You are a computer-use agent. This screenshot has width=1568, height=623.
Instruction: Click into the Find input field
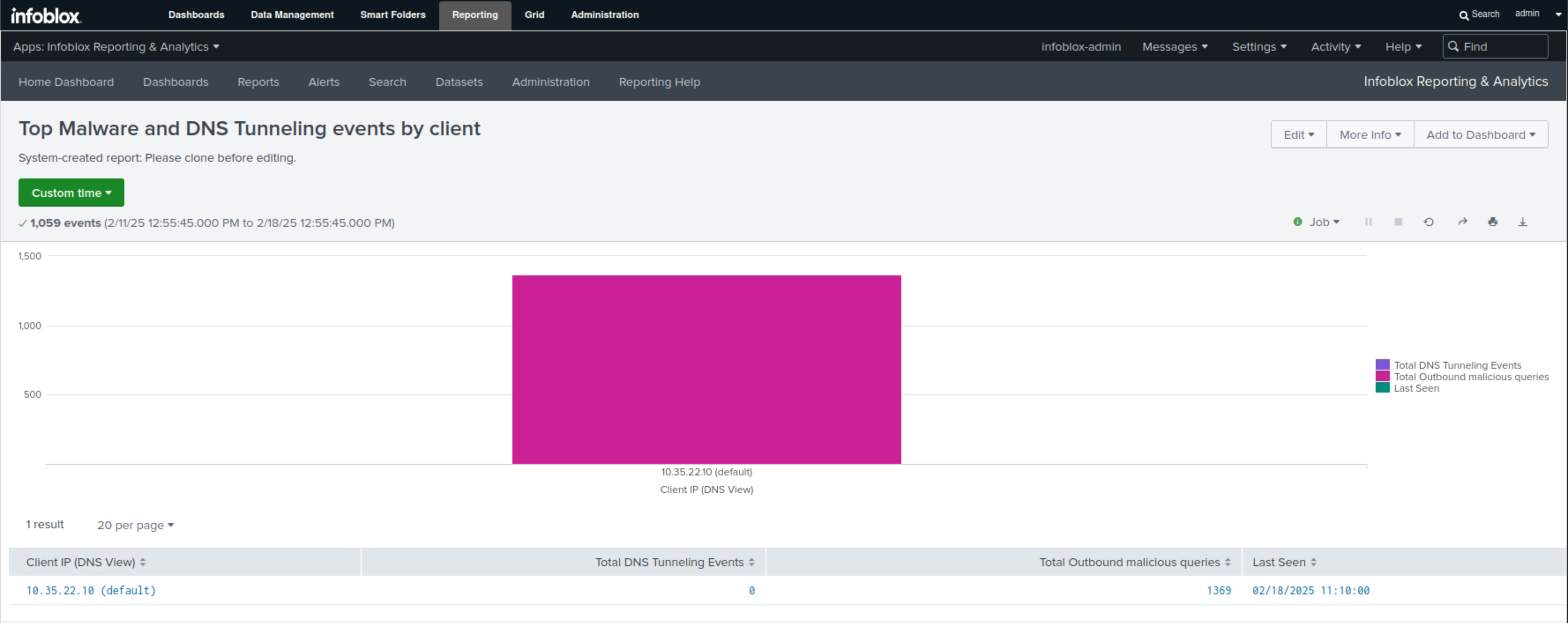[1501, 47]
